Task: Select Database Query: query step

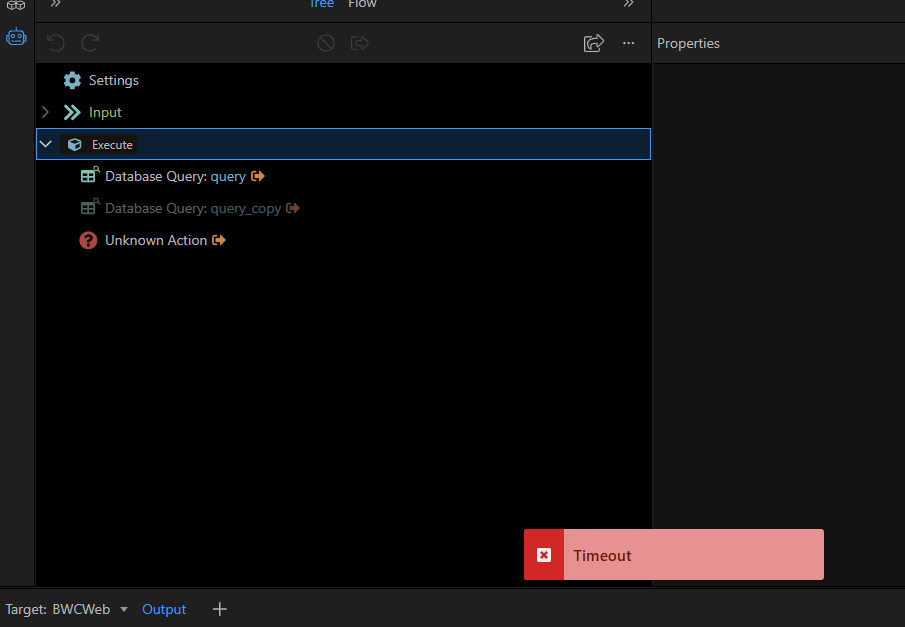Action: [175, 176]
